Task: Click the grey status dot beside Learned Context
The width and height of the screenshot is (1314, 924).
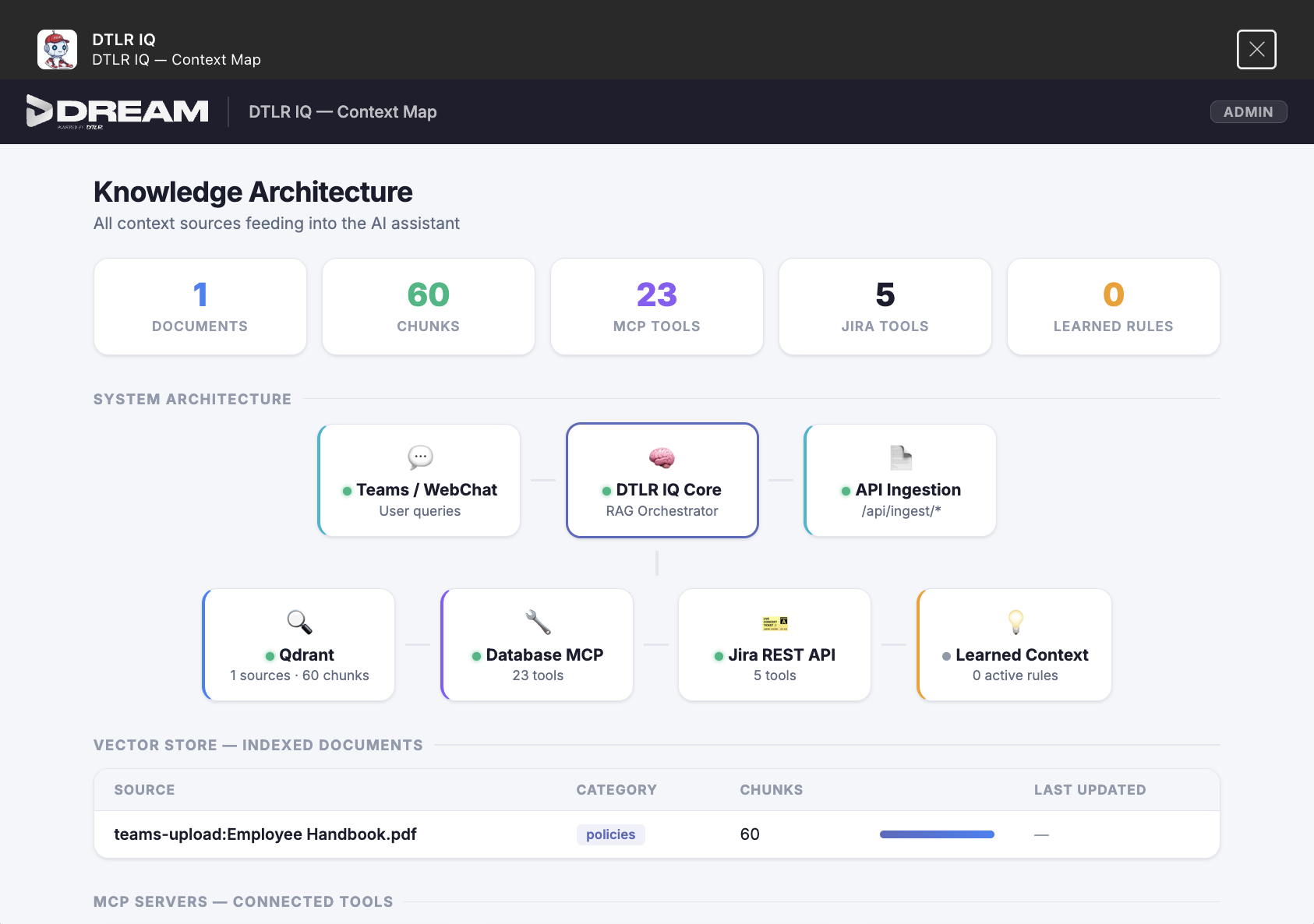Action: coord(946,656)
